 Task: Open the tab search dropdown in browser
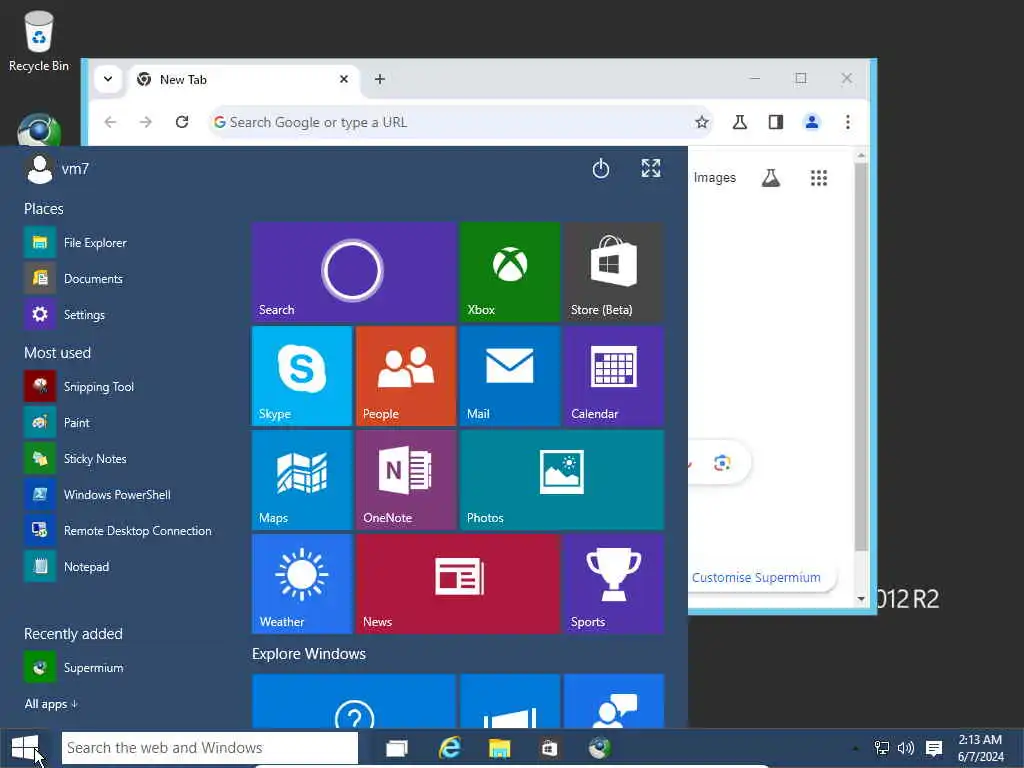(108, 79)
